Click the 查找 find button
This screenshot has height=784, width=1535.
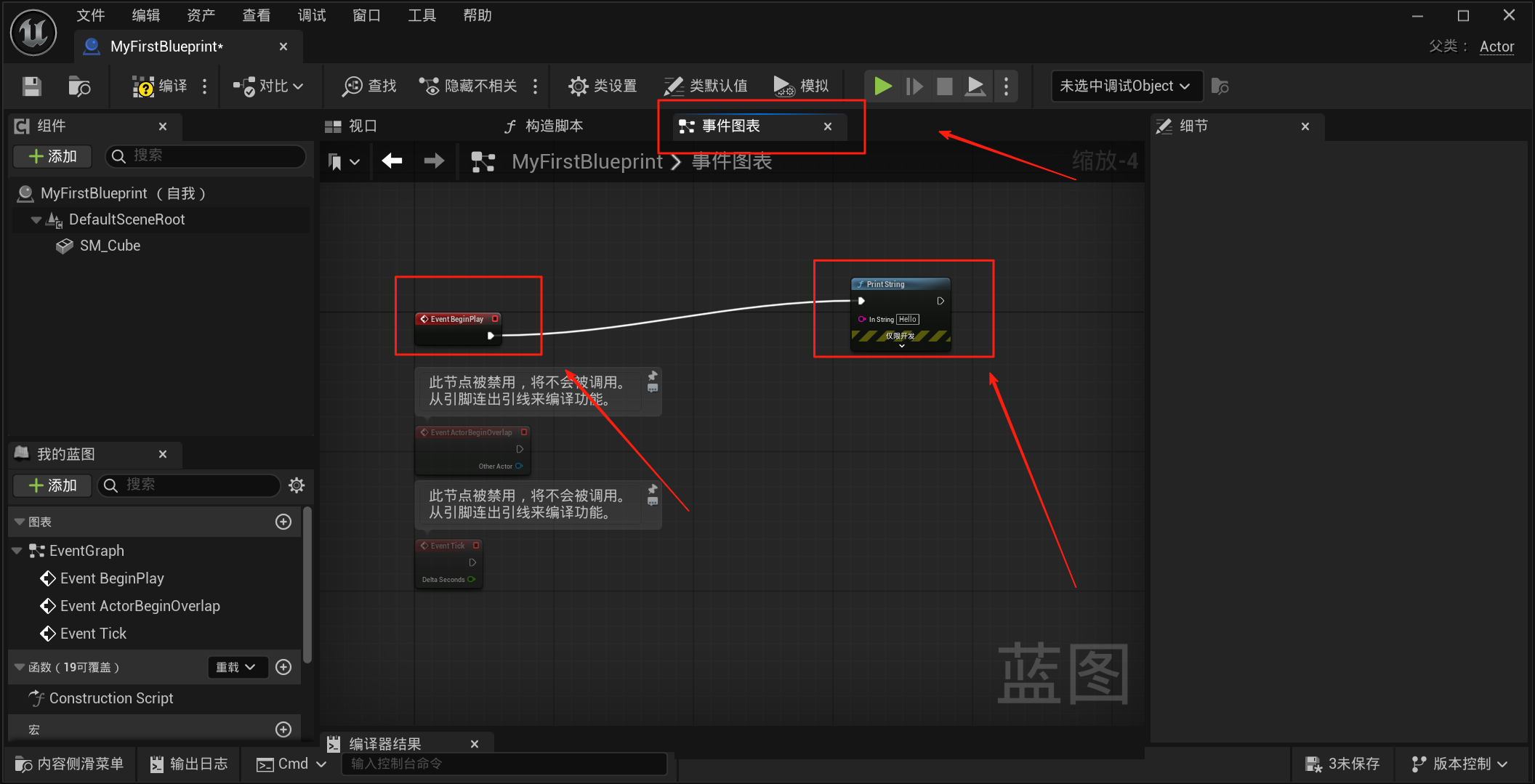click(x=369, y=86)
